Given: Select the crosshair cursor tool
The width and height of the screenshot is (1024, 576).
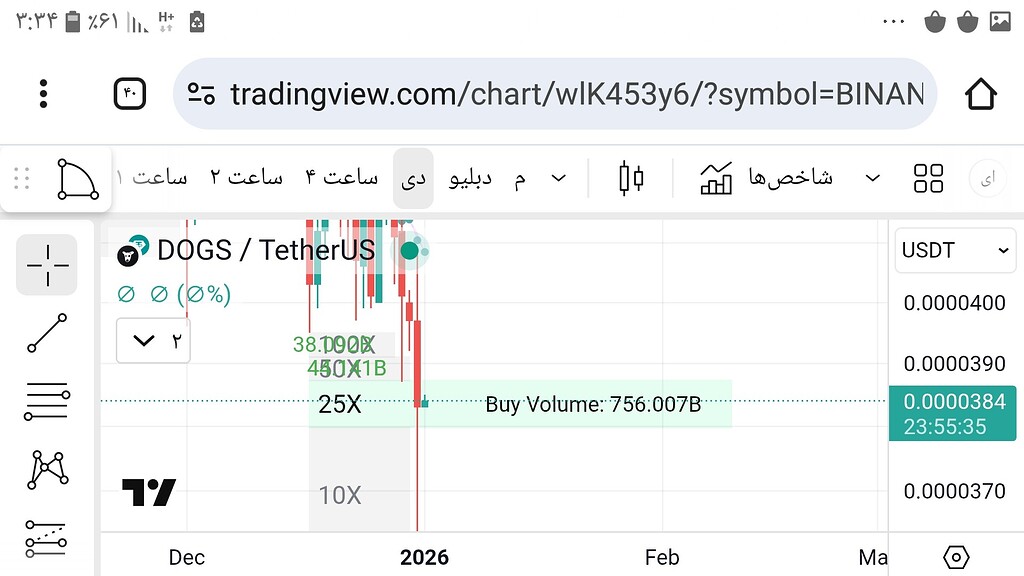Looking at the screenshot, I should (x=45, y=265).
